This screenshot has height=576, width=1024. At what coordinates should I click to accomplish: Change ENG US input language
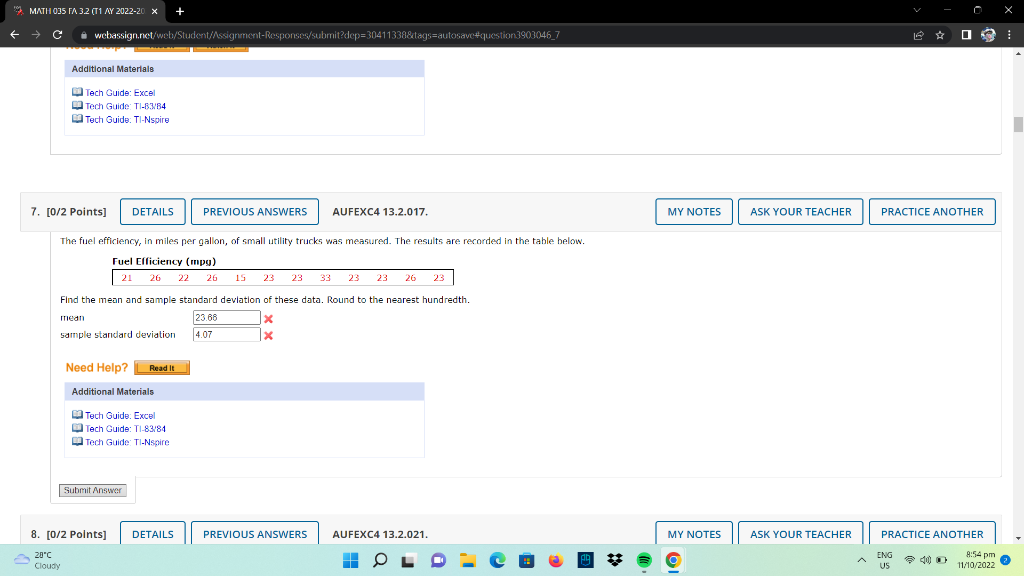click(884, 560)
